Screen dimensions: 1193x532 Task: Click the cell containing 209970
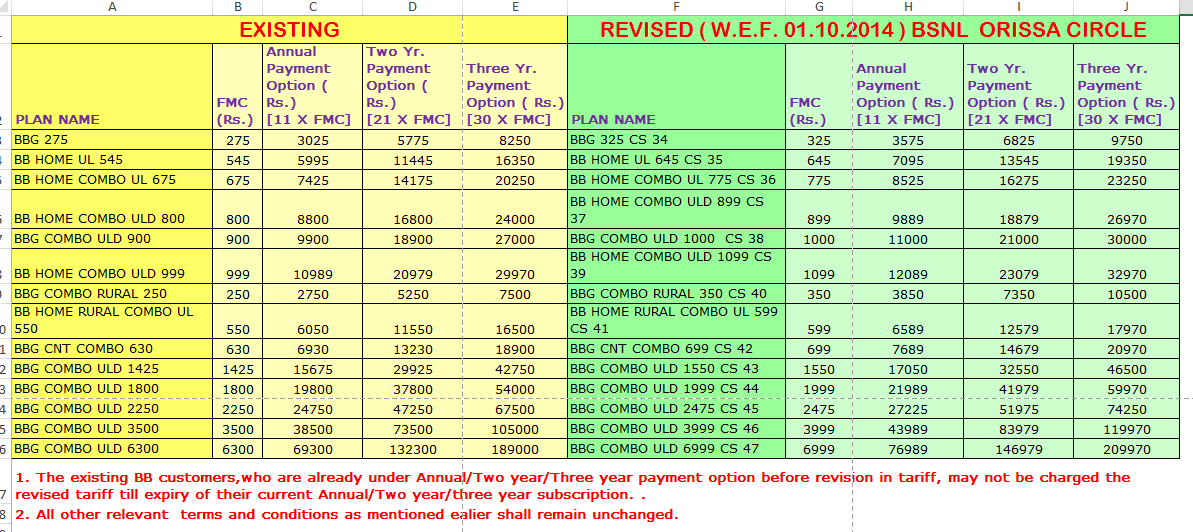pyautogui.click(x=1126, y=449)
